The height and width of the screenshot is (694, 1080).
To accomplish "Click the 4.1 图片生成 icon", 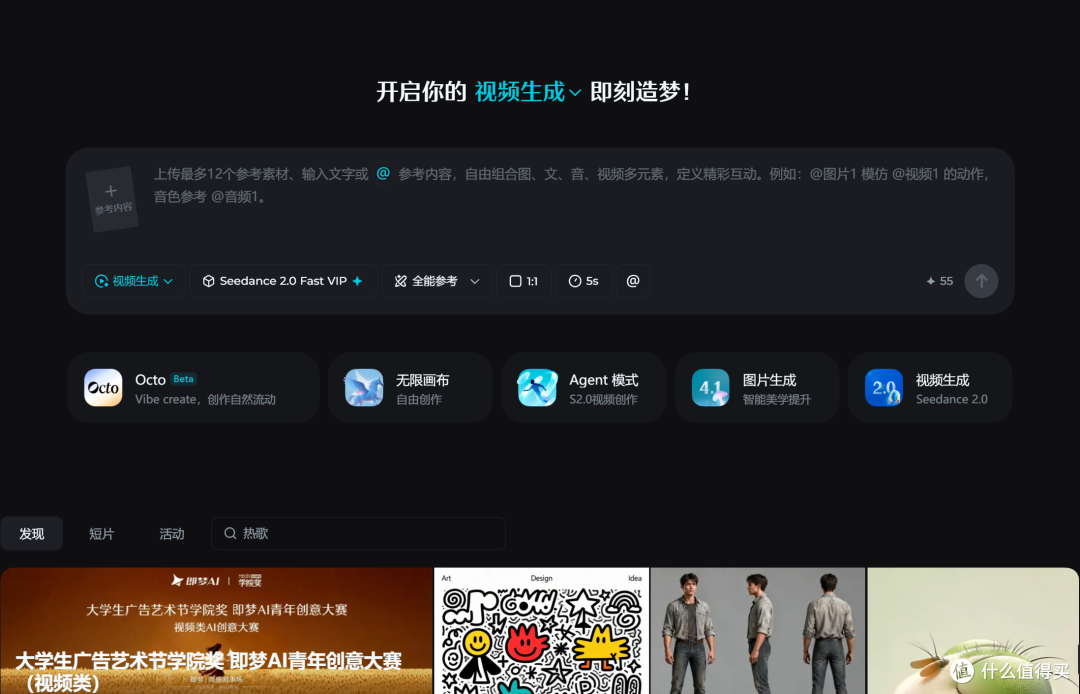I will pos(710,388).
